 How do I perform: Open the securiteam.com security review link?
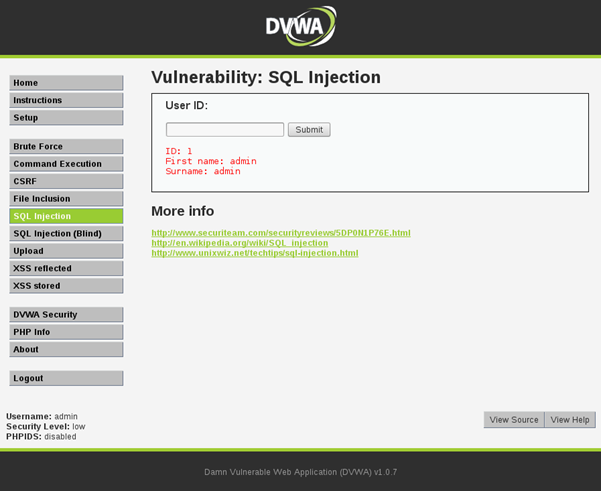[280, 233]
